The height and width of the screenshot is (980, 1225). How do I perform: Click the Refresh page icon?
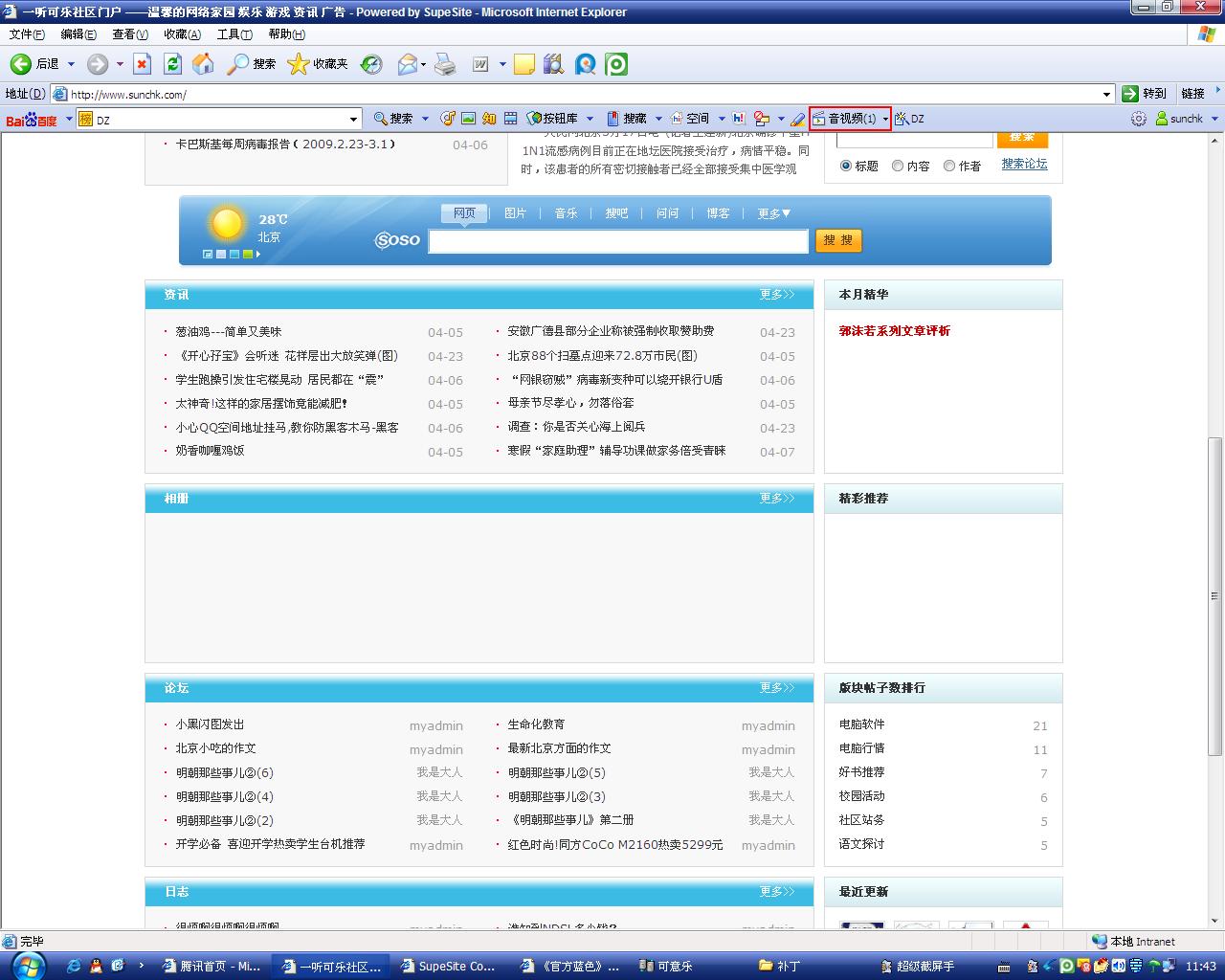[172, 64]
